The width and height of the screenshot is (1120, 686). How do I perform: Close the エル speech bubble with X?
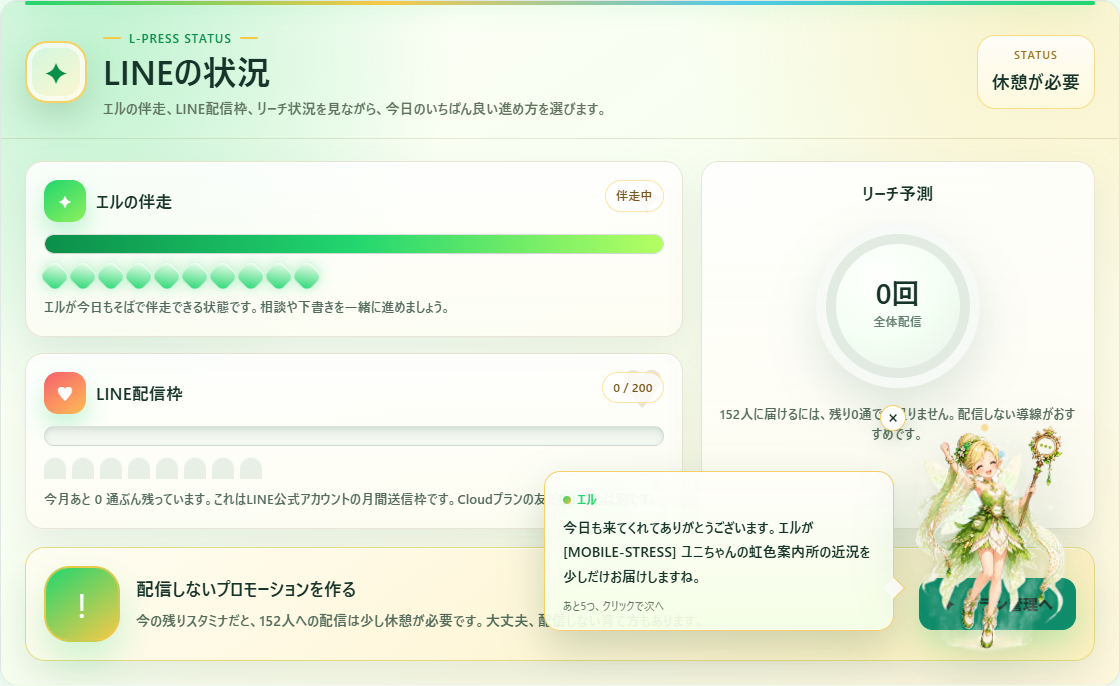[893, 418]
